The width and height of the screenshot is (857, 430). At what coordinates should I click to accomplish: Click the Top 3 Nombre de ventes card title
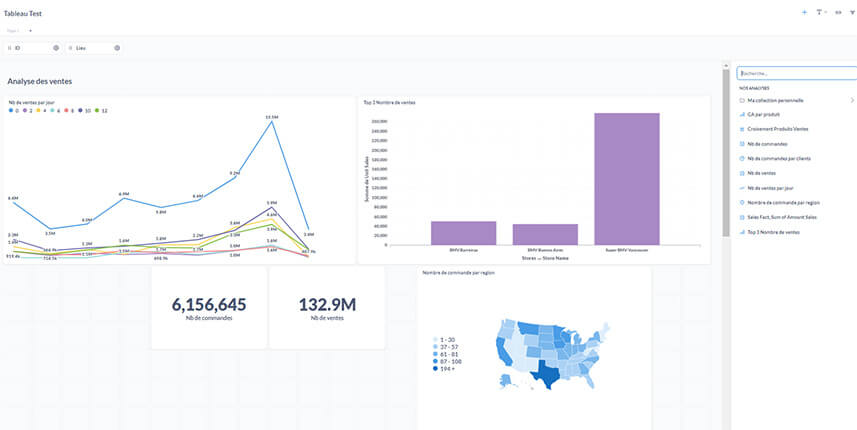390,102
